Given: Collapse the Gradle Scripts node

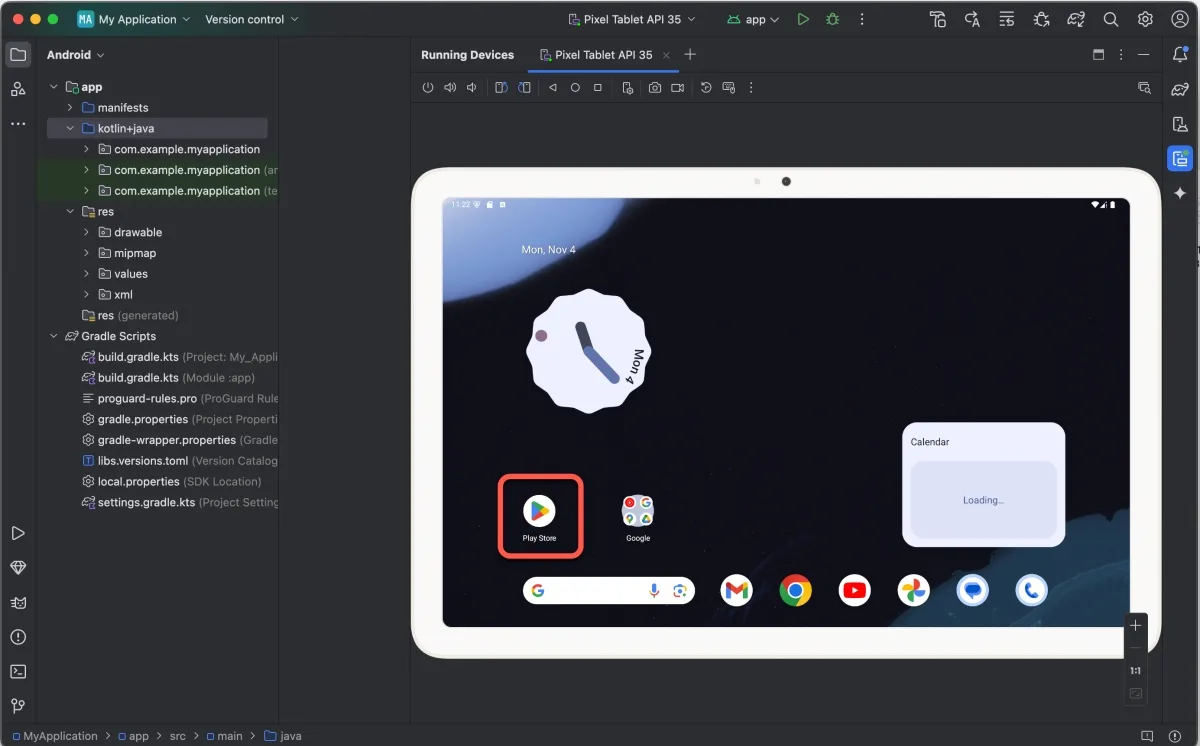Looking at the screenshot, I should point(54,336).
